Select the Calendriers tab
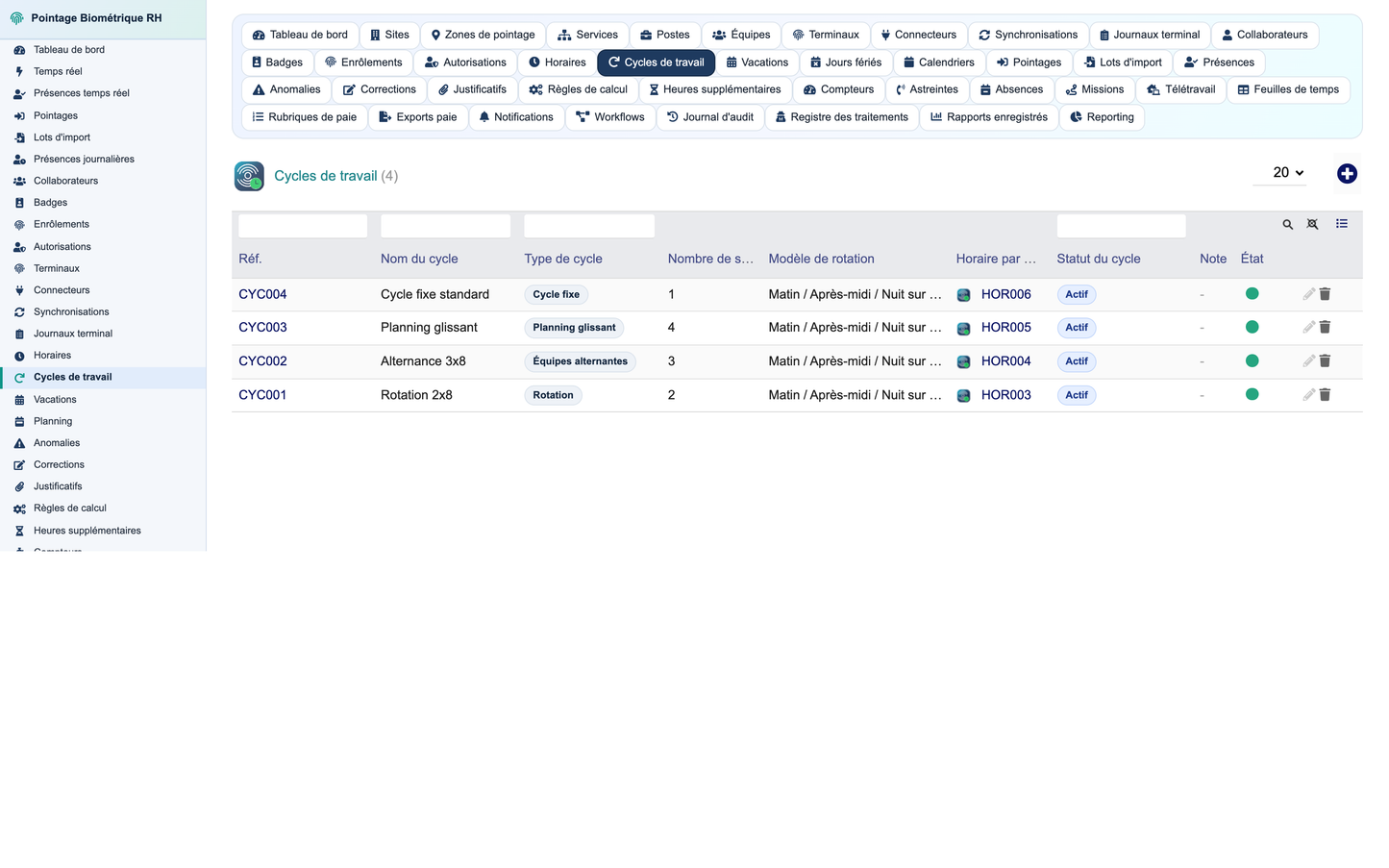This screenshot has height=868, width=1389. 939,62
